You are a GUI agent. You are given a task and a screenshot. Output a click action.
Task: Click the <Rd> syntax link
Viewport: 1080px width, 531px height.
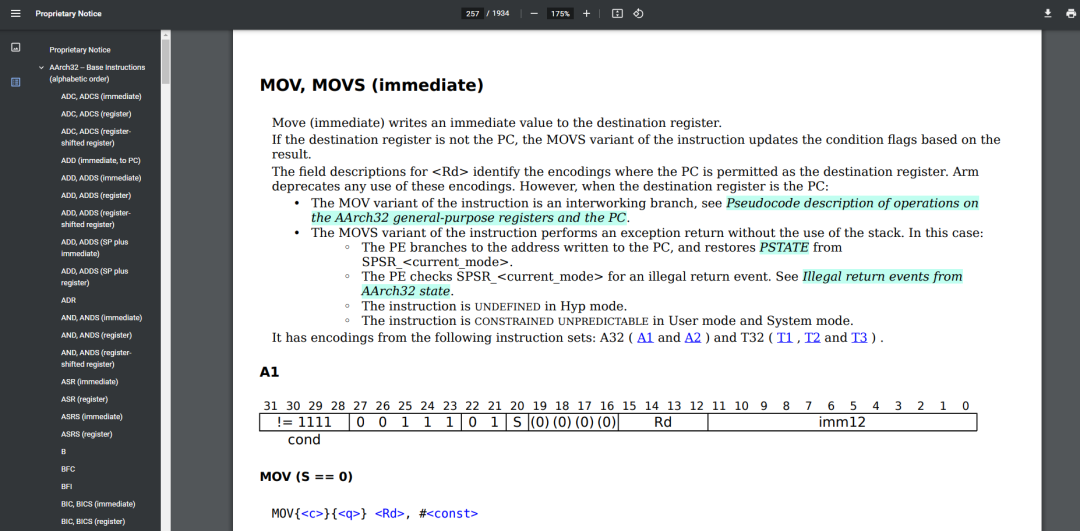pos(392,514)
